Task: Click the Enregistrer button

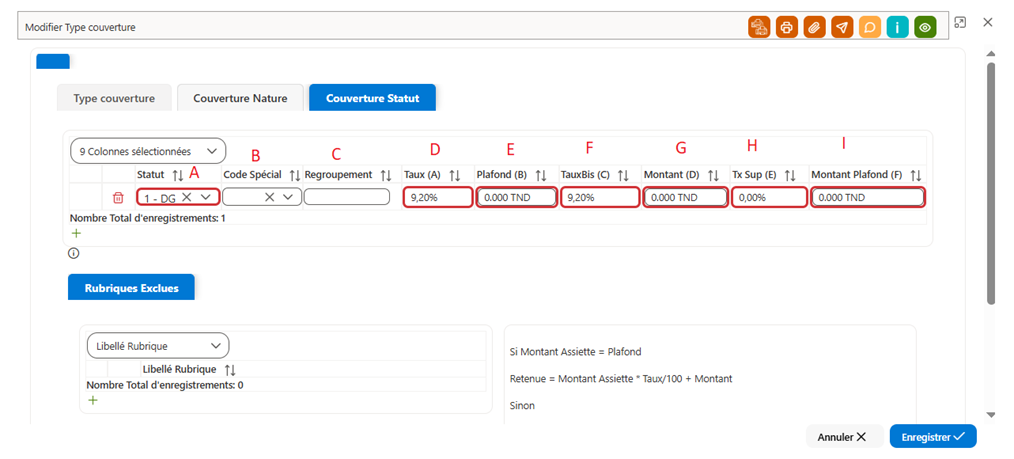Action: pyautogui.click(x=933, y=436)
